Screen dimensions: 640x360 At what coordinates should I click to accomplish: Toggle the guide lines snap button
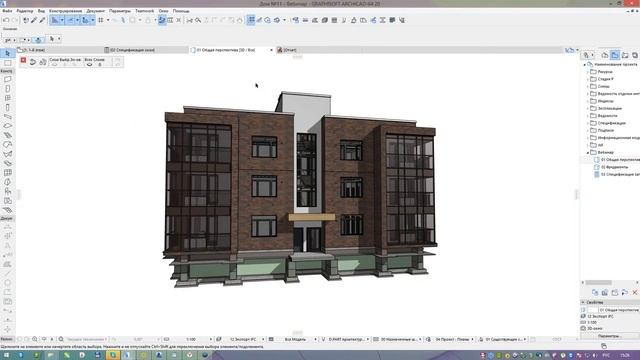pyautogui.click(x=55, y=20)
